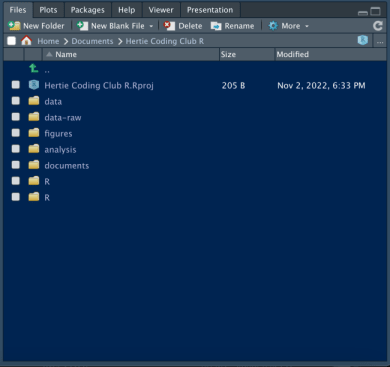Image resolution: width=390 pixels, height=367 pixels.
Task: Click the Rename icon
Action: point(216,26)
